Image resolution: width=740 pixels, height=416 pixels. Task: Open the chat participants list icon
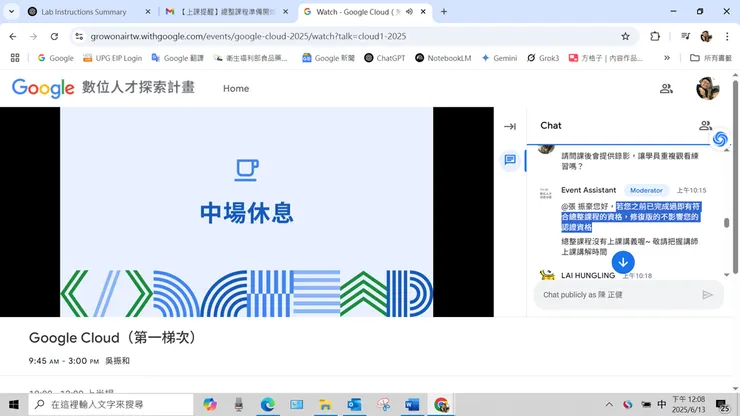click(x=705, y=126)
